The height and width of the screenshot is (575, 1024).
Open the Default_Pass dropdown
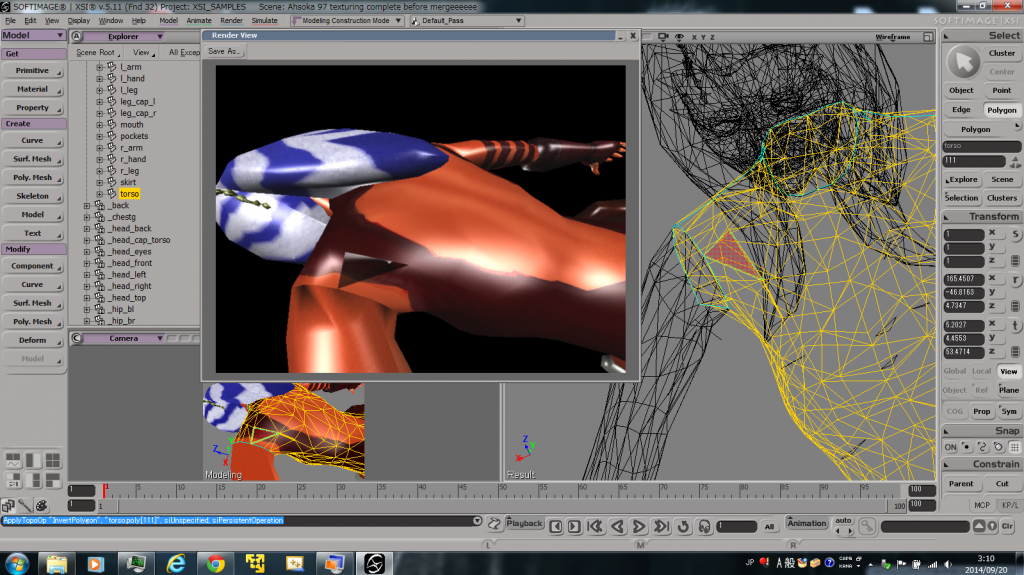[468, 20]
